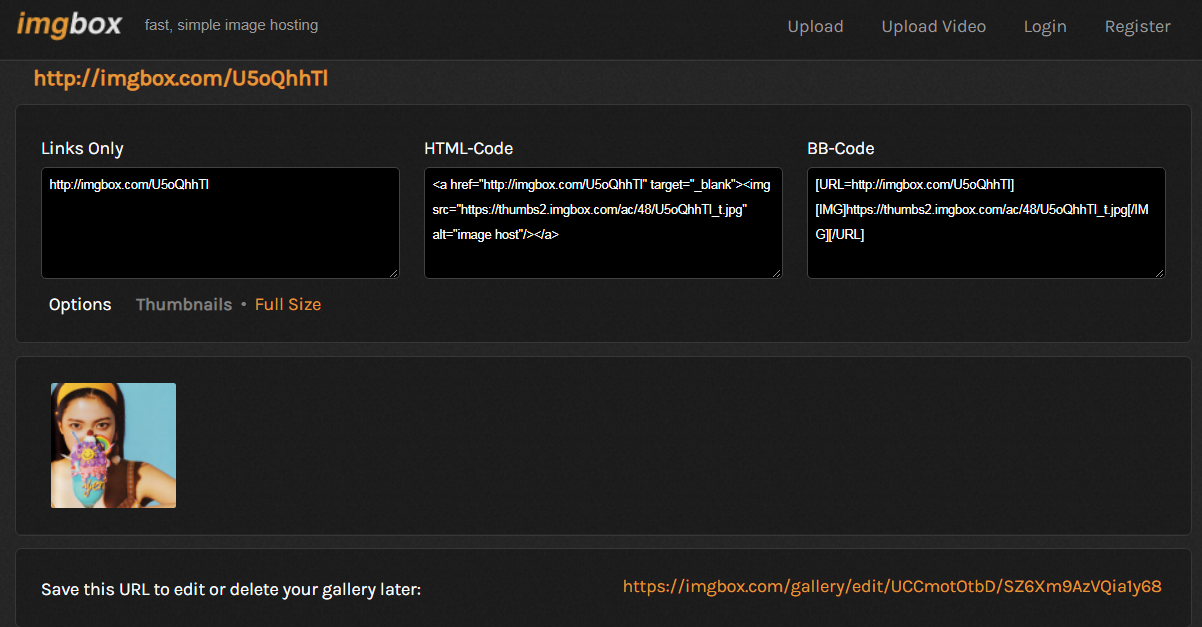Open the Upload Video page
The height and width of the screenshot is (627, 1202).
click(933, 27)
